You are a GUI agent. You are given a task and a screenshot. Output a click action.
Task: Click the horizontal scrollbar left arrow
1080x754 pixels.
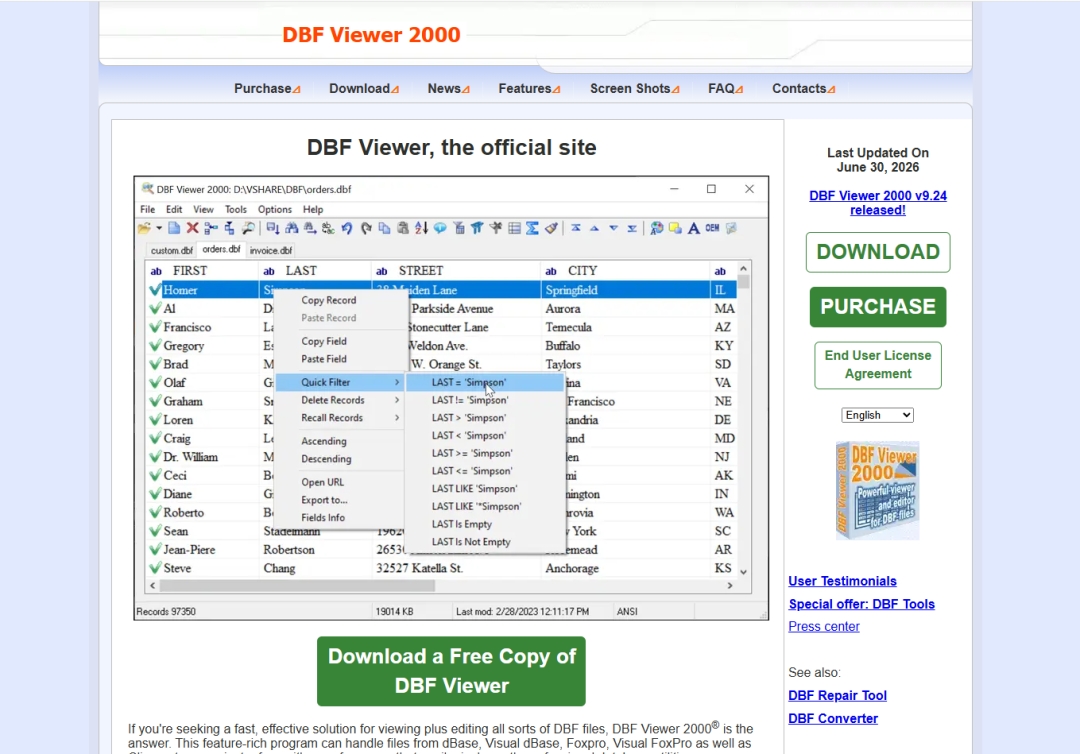pos(152,585)
